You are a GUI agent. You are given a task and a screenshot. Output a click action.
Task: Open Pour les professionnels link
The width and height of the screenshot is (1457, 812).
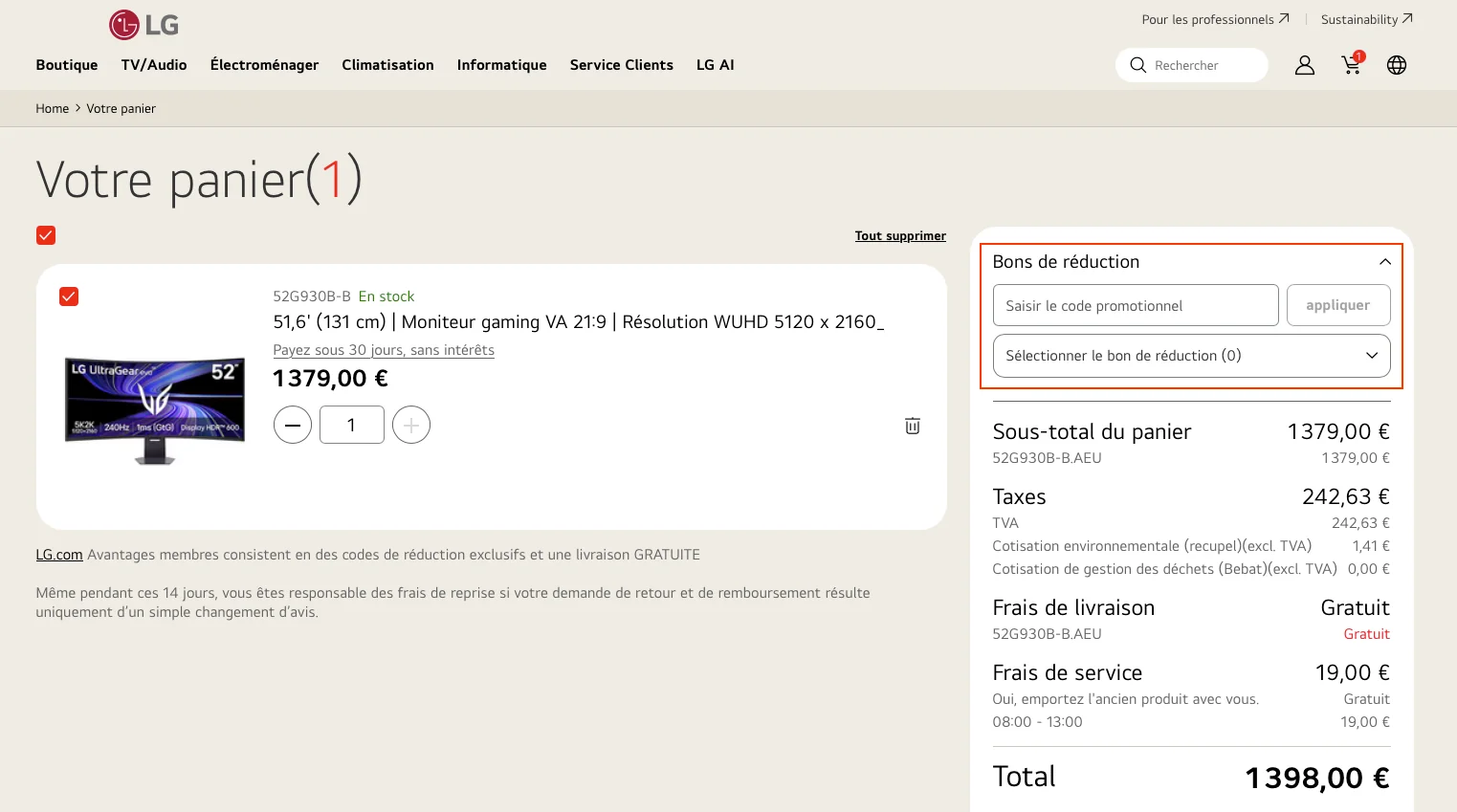1215,19
